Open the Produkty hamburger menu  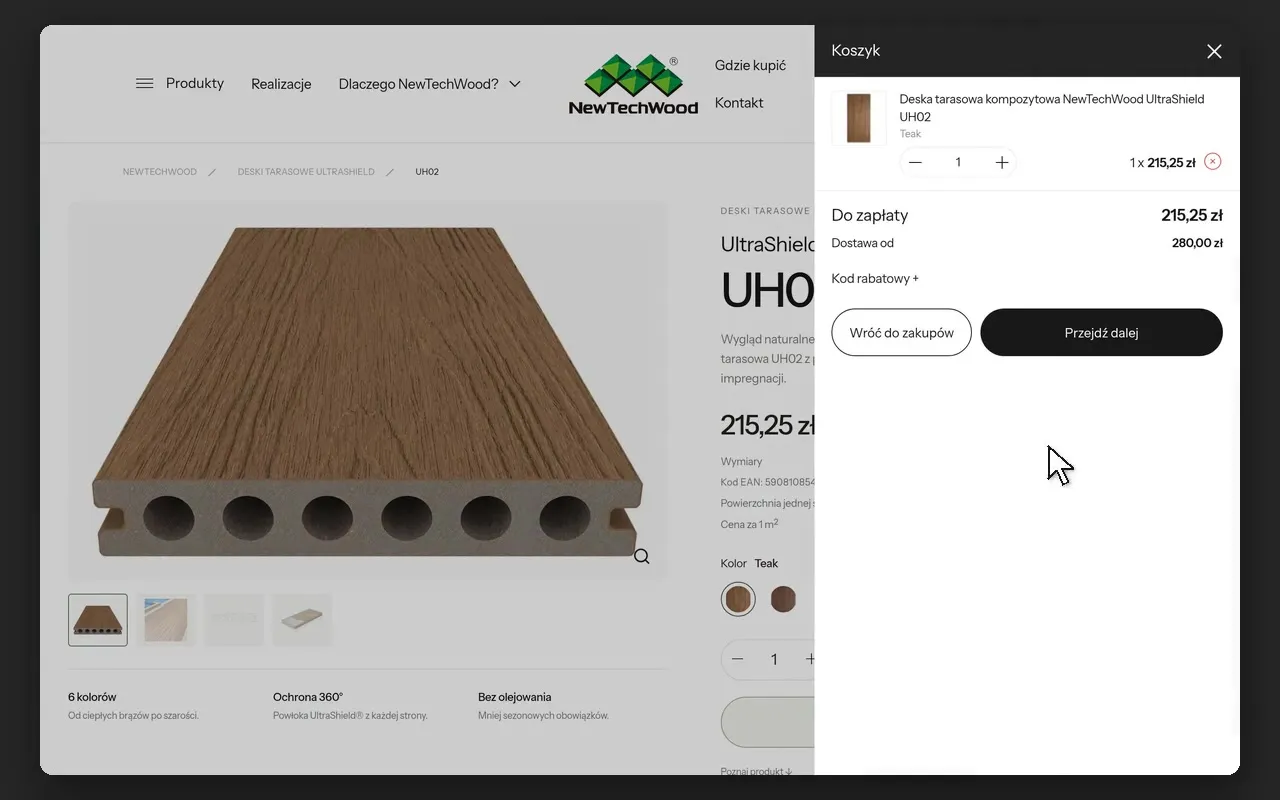pos(180,83)
